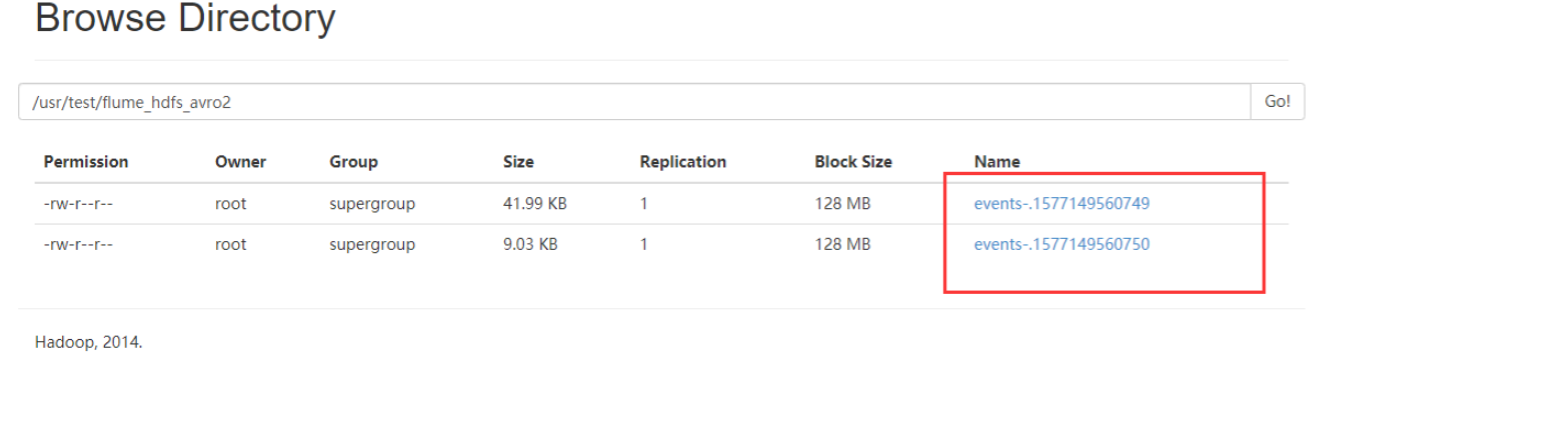Click the Browse Directory heading
This screenshot has height=426, width=1545.
click(185, 19)
